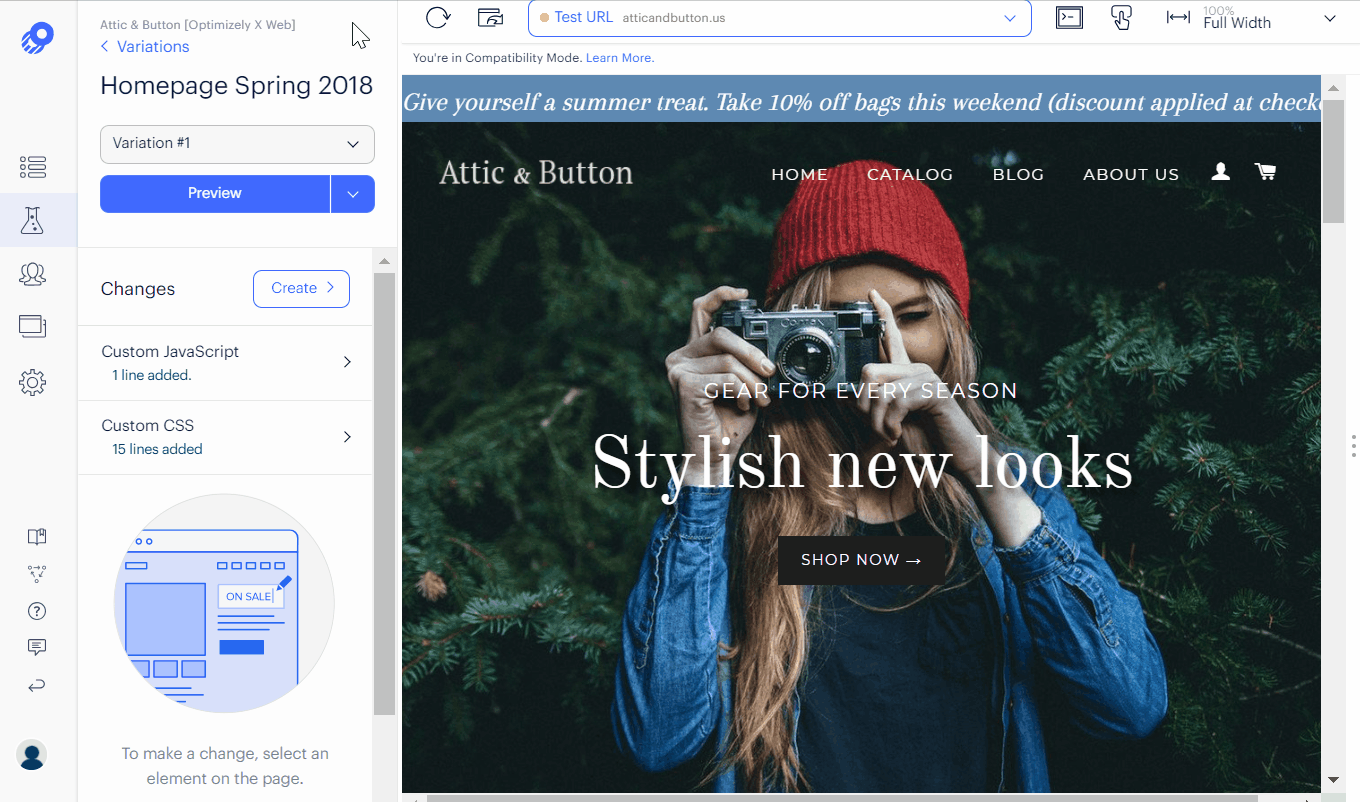Open the feedback chat bubble icon
1360x802 pixels.
(37, 648)
